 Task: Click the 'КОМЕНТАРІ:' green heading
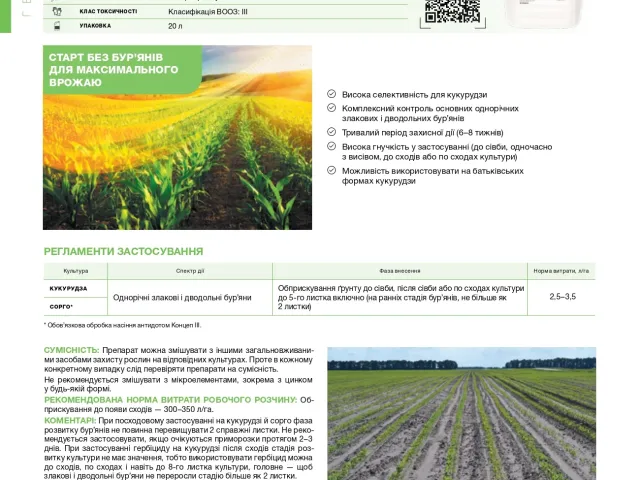[70, 421]
